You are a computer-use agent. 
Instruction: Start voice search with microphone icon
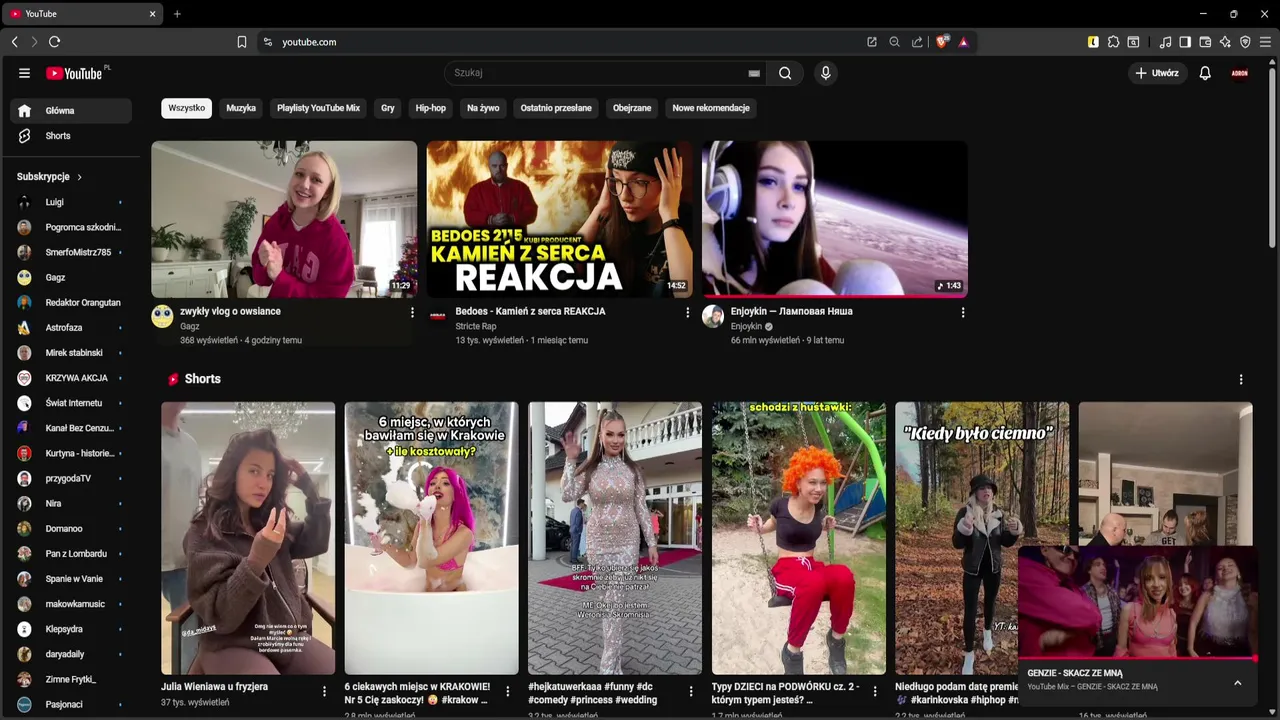[825, 73]
